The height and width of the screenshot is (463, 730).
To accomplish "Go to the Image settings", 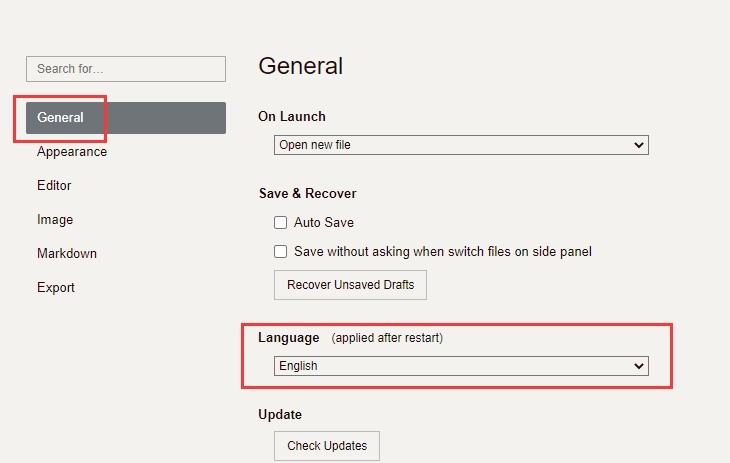I will click(55, 220).
